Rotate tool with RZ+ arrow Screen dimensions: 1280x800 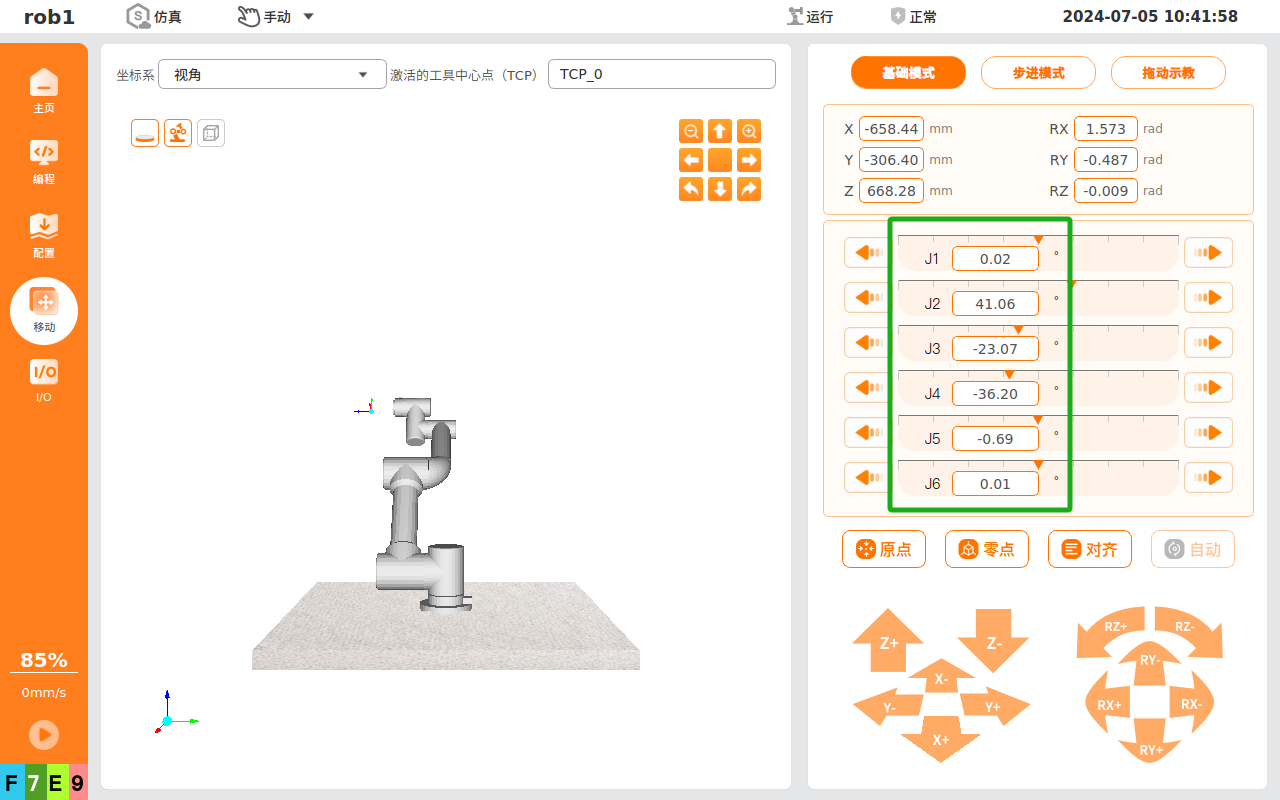(x=1112, y=630)
